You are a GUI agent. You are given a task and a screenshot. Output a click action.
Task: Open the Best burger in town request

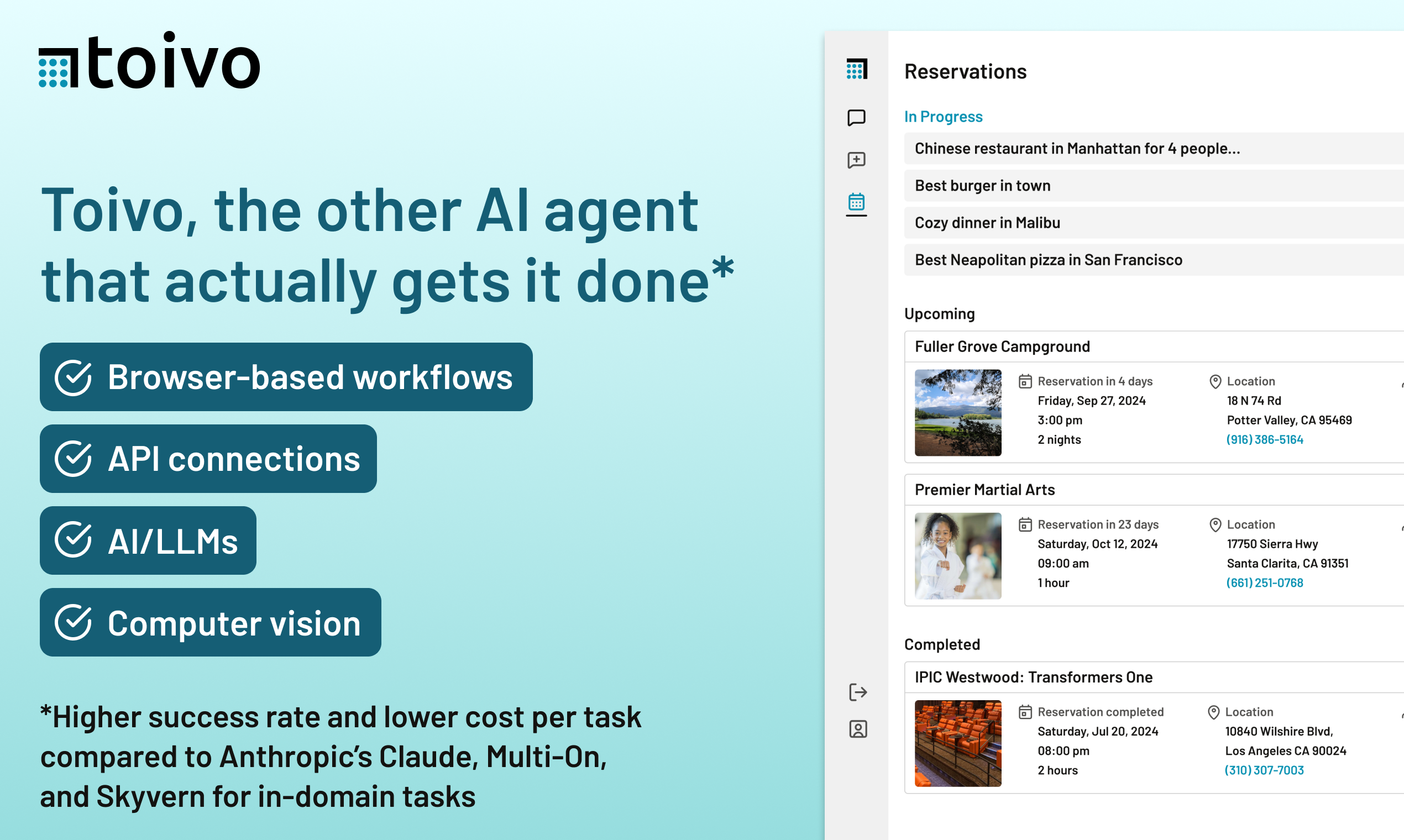pos(982,186)
